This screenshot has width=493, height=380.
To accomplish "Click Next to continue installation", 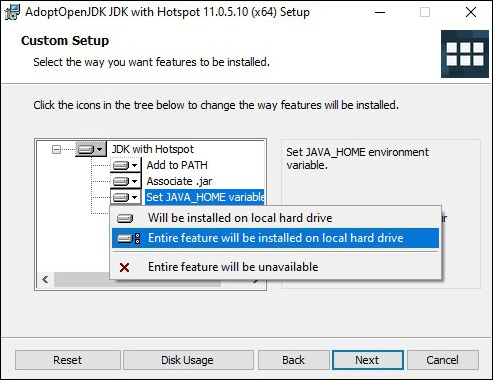I will point(368,360).
